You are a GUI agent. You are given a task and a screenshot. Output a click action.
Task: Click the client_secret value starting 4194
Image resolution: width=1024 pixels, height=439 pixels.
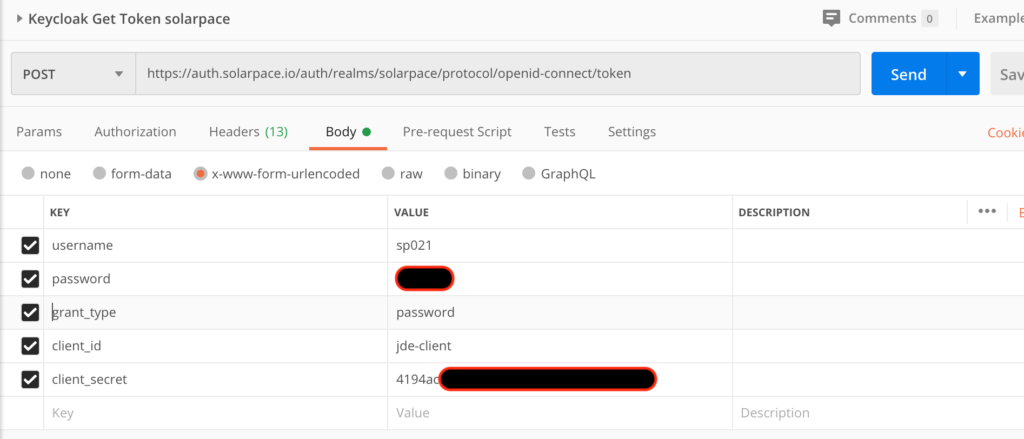coord(560,379)
